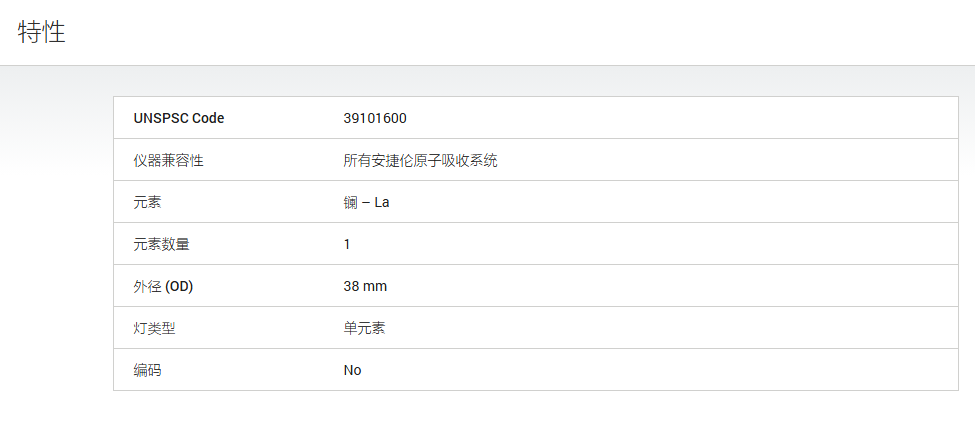Screen dimensions: 975x448
Task: Select the 外径 (OD) row label
Action: pyautogui.click(x=164, y=287)
